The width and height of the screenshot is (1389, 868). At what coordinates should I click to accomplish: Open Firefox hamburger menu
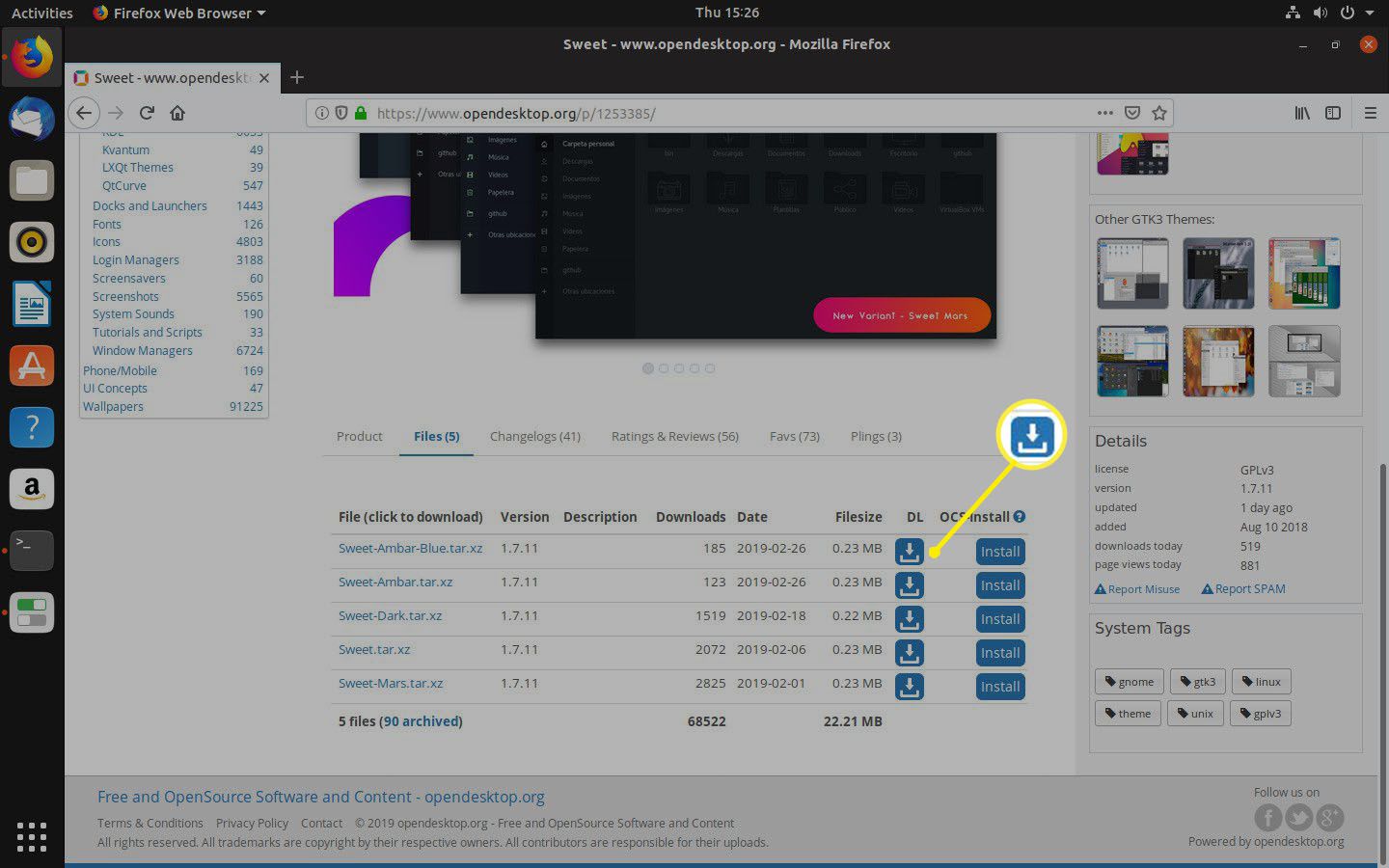pyautogui.click(x=1370, y=113)
